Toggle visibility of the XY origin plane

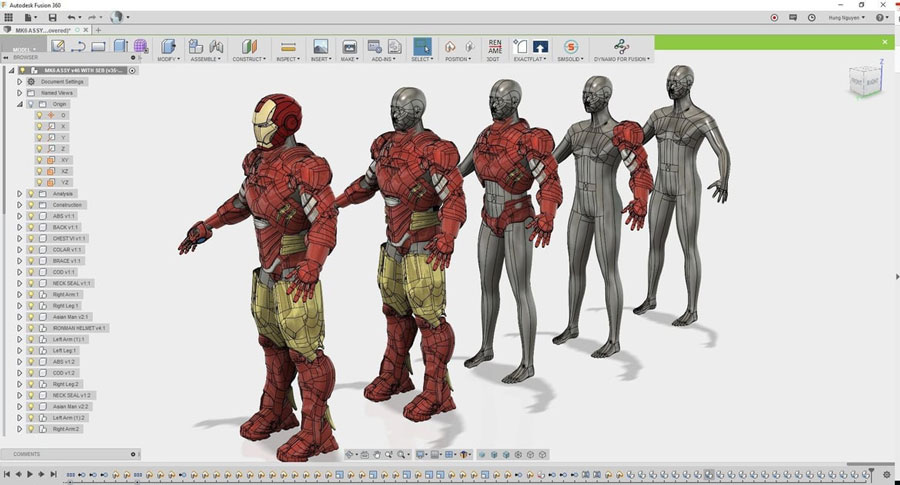40,160
